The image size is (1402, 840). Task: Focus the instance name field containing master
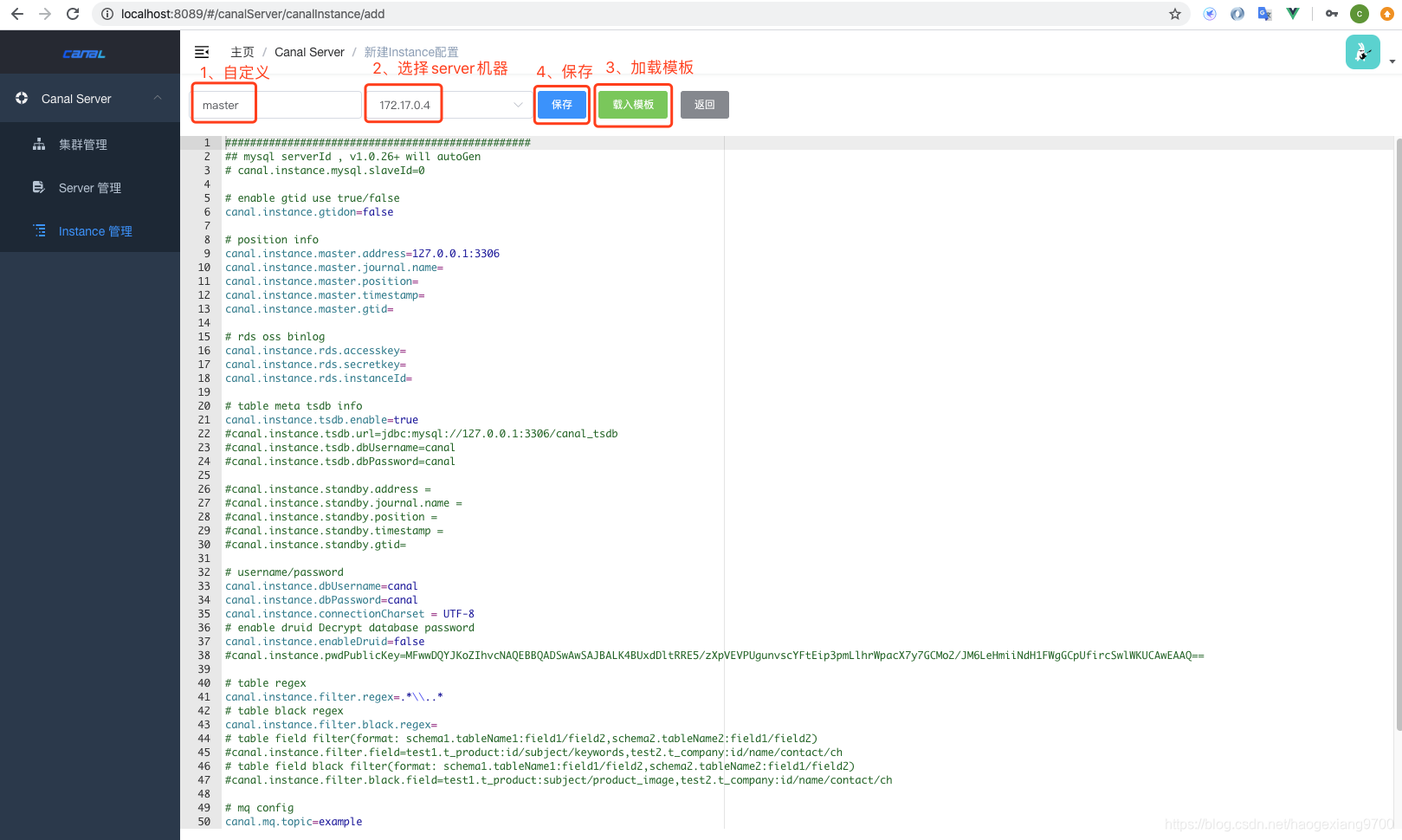coord(277,105)
